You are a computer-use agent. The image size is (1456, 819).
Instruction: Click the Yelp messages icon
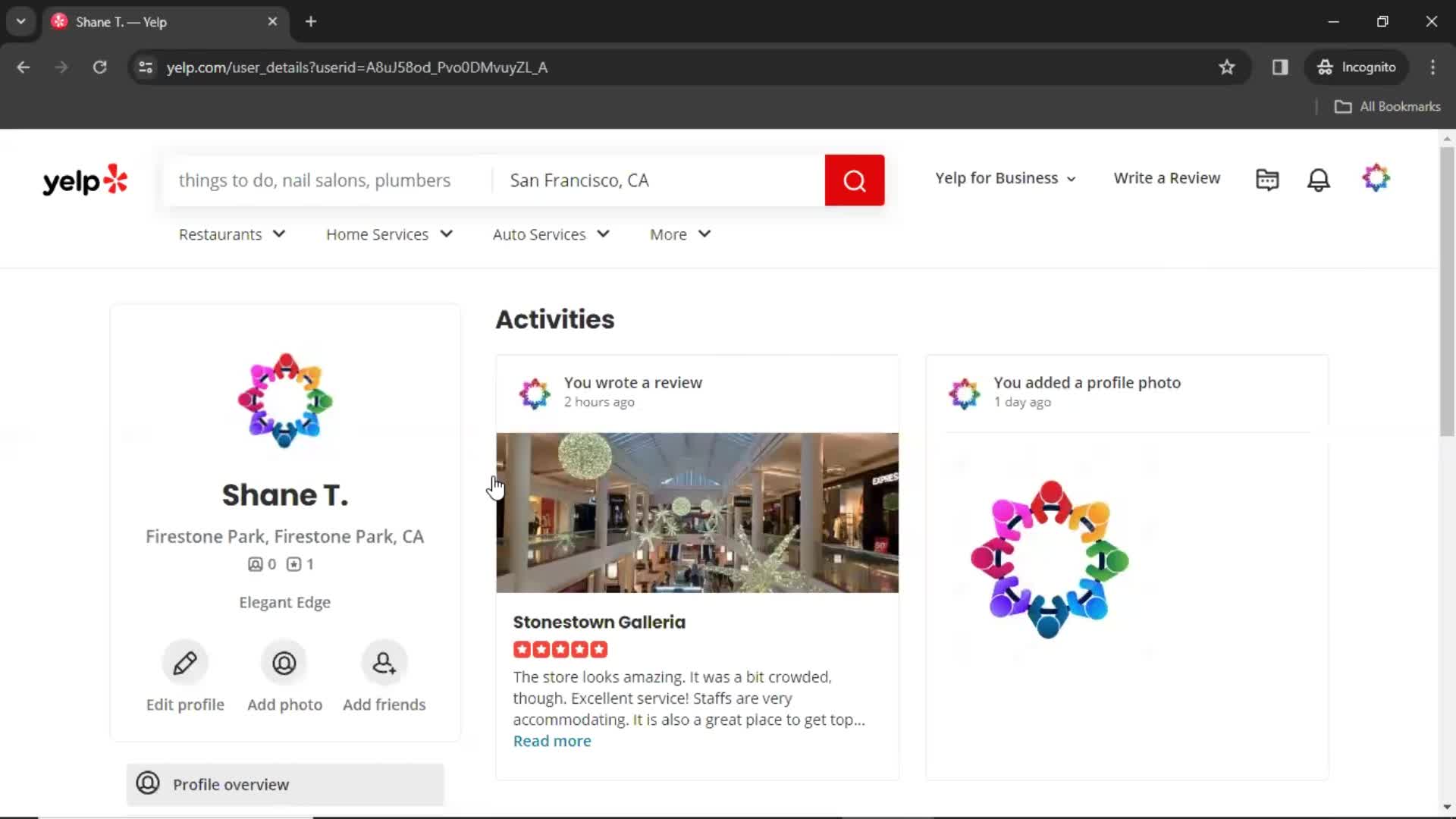(1267, 178)
